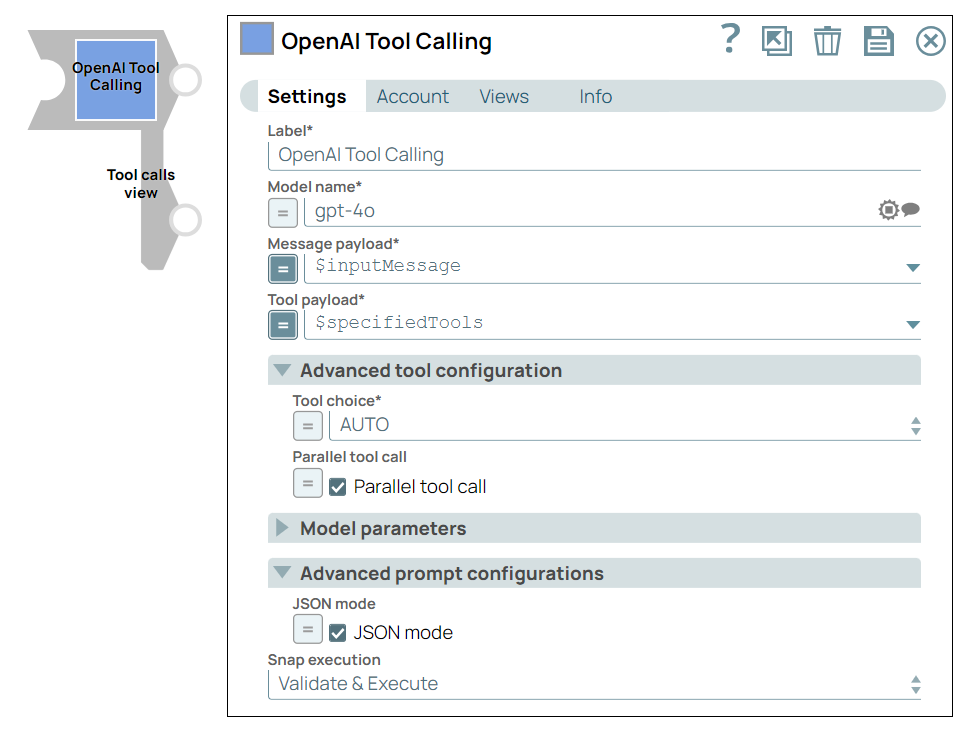
Task: Delete the snap with trash icon
Action: tap(827, 41)
